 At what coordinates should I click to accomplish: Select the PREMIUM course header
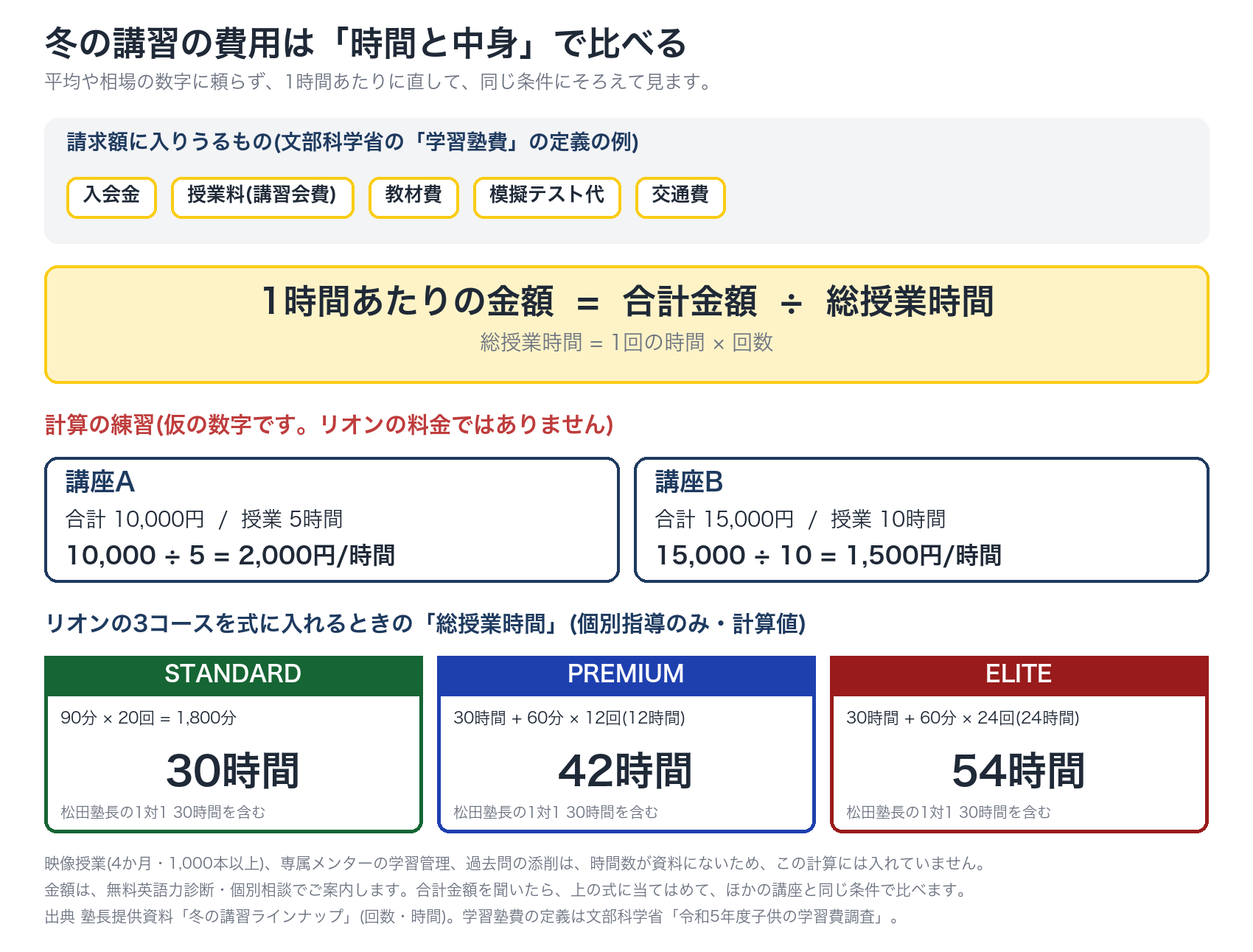(x=626, y=674)
